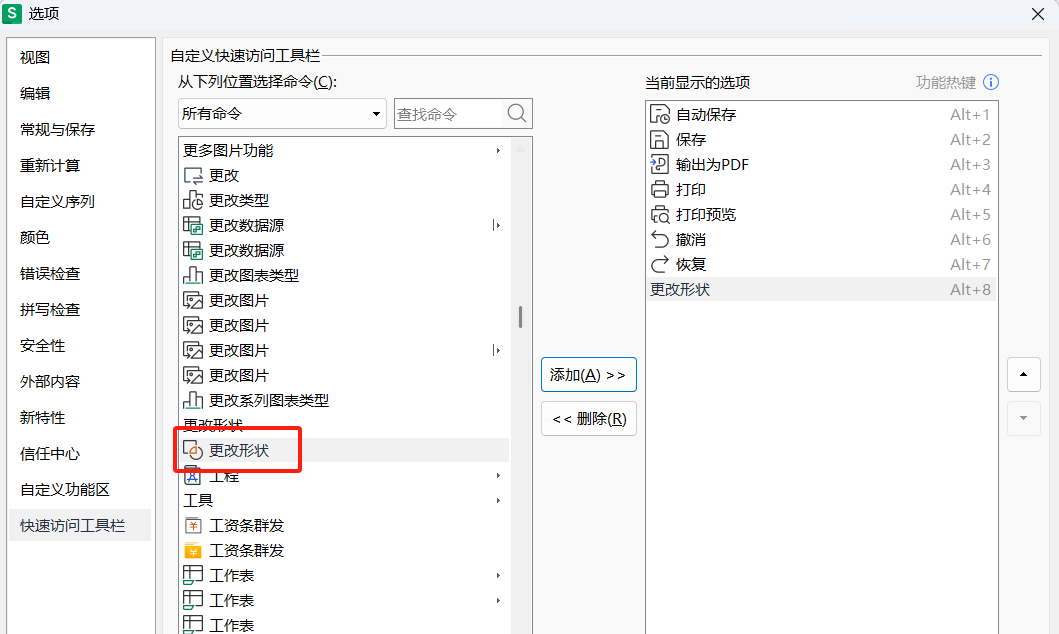Select the highlighted 更改形状 command icon
1059x634 pixels.
click(195, 450)
